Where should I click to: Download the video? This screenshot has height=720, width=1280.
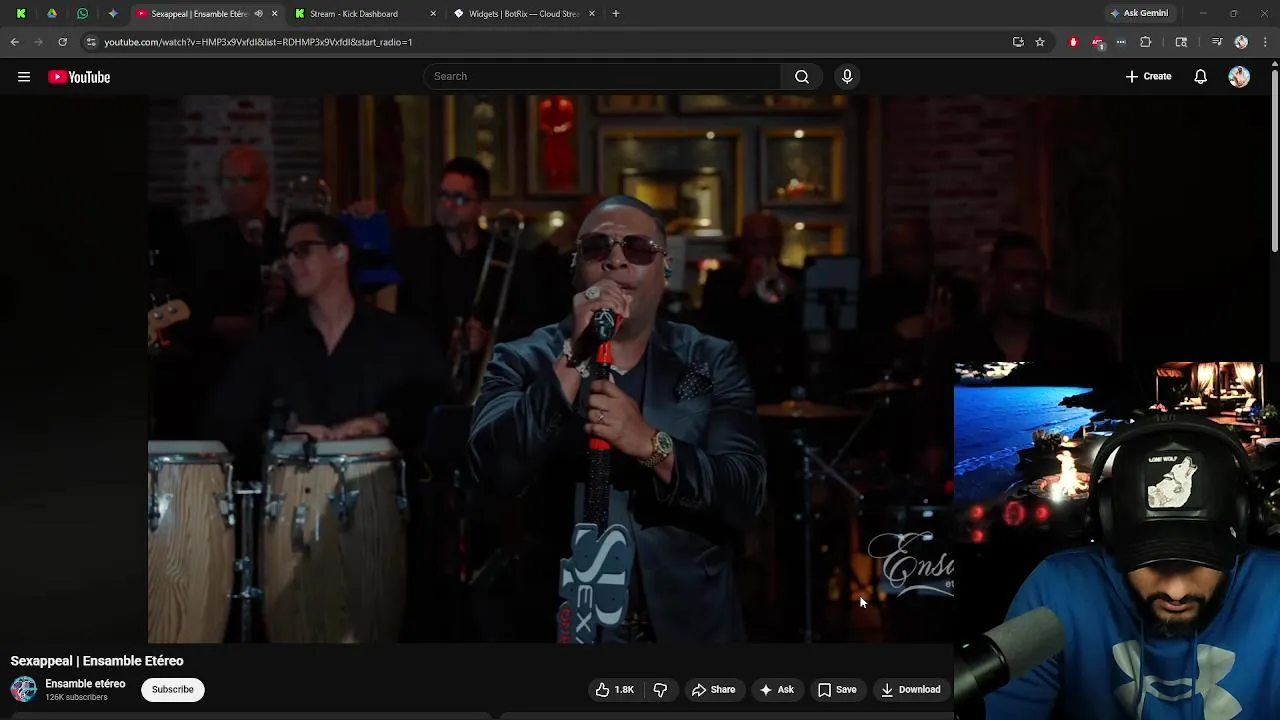tap(910, 690)
